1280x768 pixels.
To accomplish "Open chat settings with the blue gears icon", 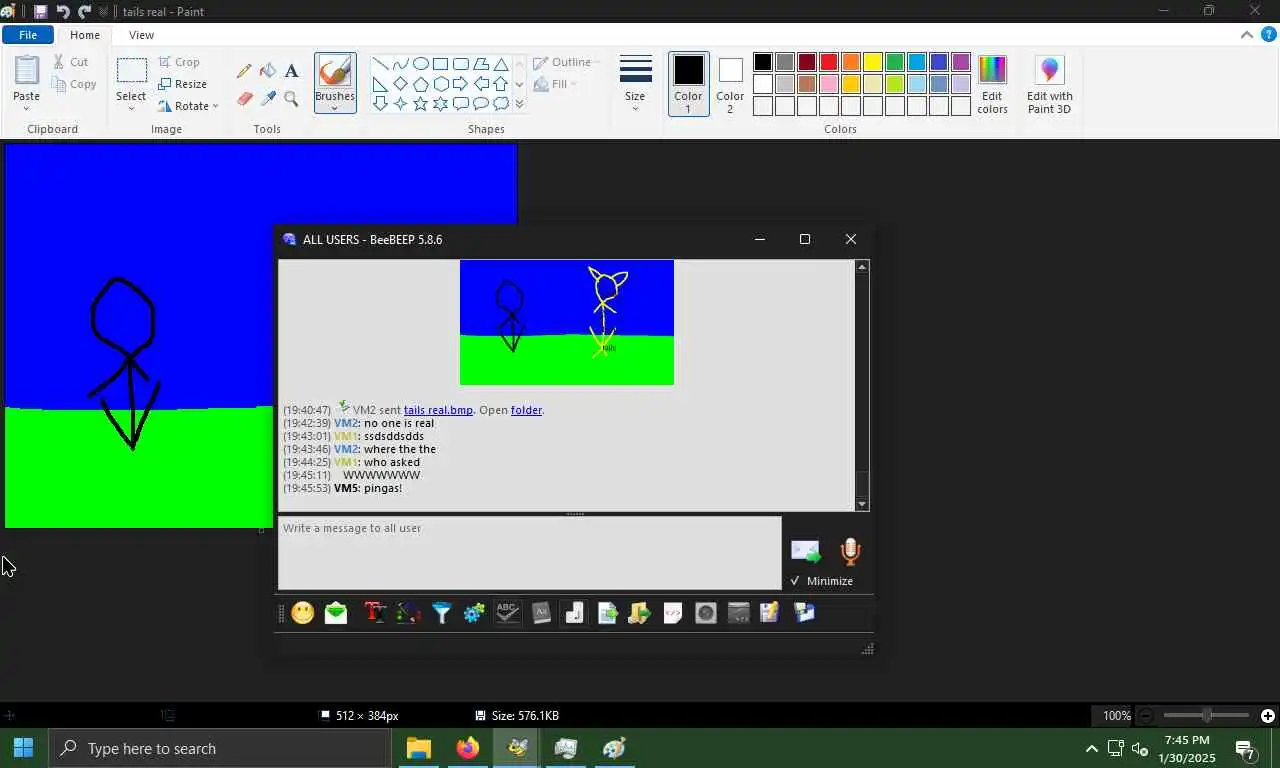I will point(474,613).
